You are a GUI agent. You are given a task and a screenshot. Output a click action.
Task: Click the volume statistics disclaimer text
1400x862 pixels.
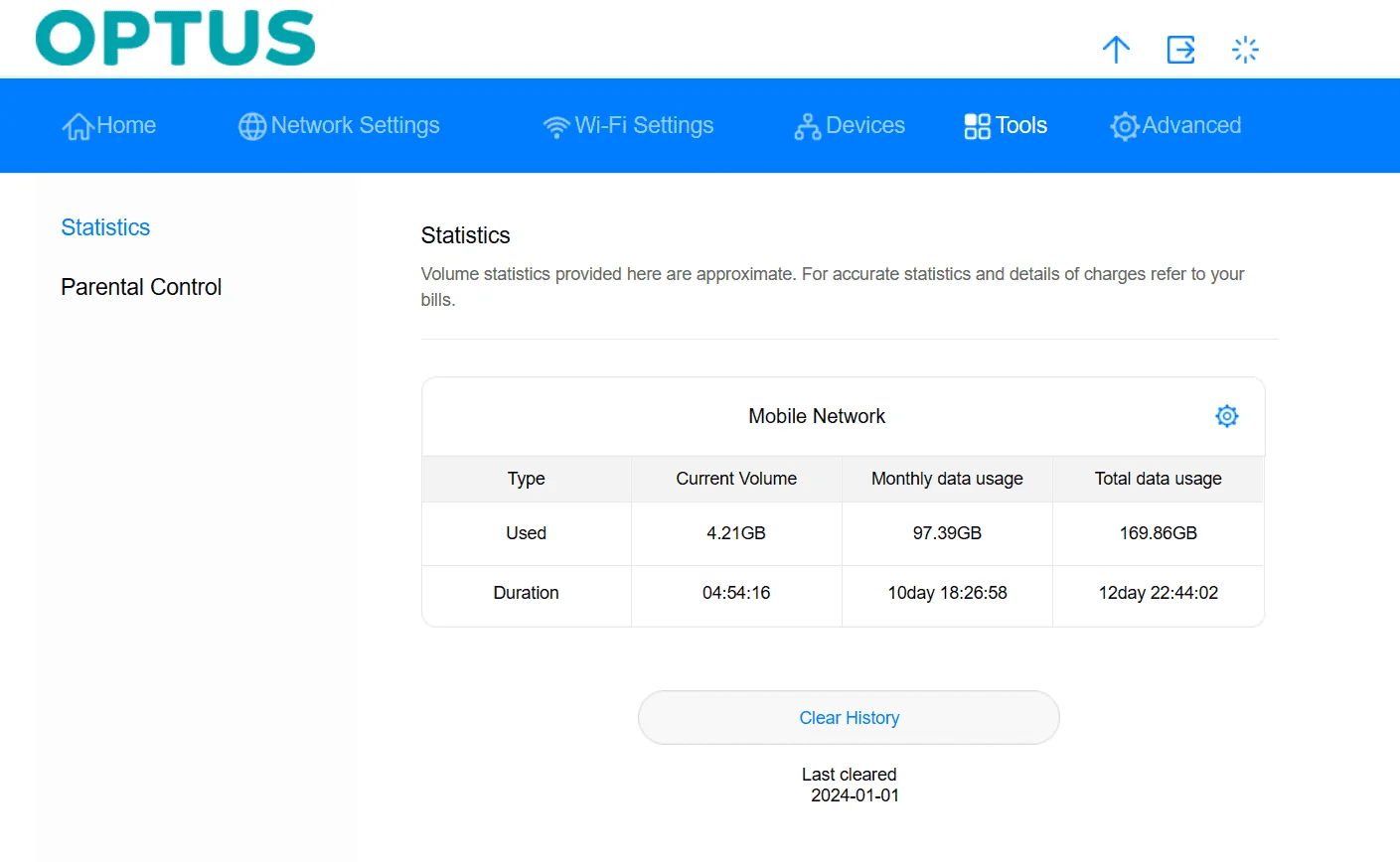(x=833, y=287)
